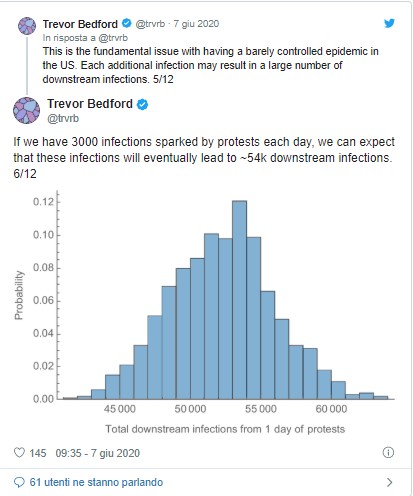Image resolution: width=413 pixels, height=496 pixels.
Task: Open the main Trevor Bedford author name
Action: (90, 104)
